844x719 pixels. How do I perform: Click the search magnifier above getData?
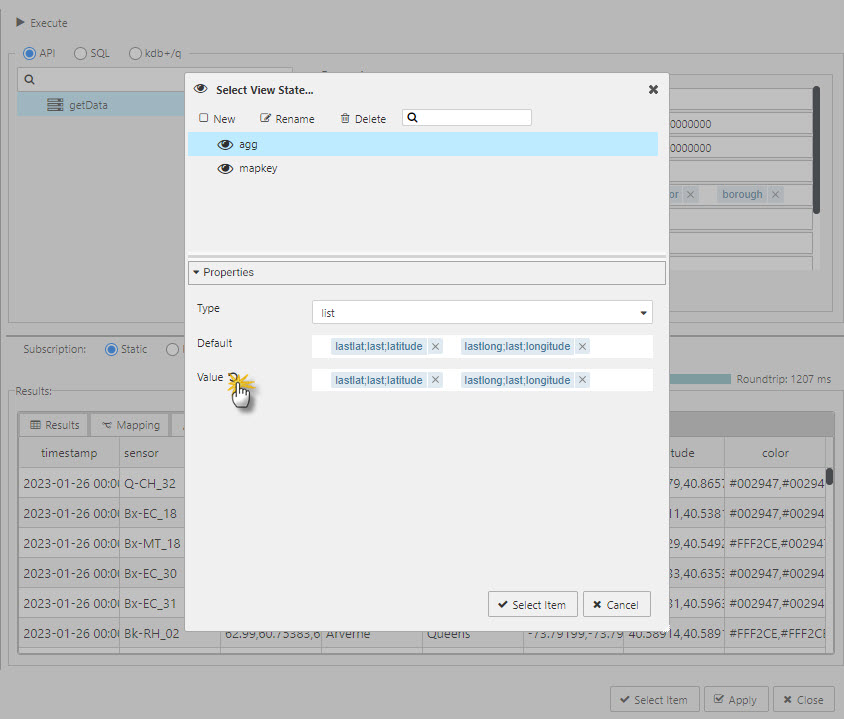click(29, 78)
